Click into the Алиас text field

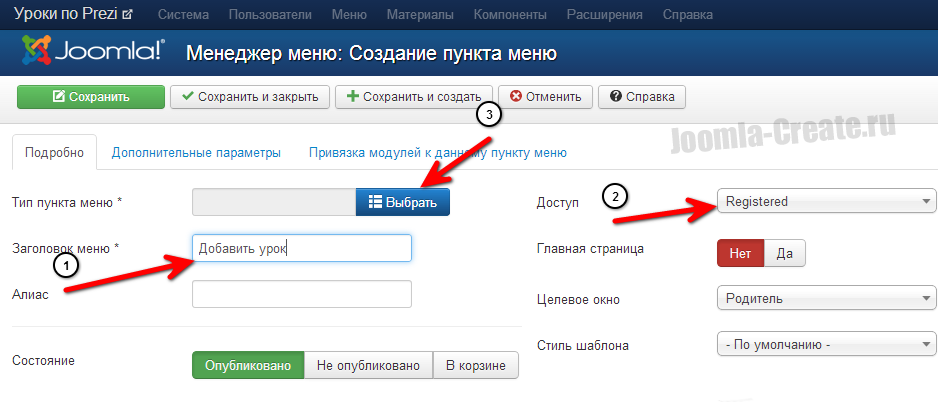pos(301,294)
